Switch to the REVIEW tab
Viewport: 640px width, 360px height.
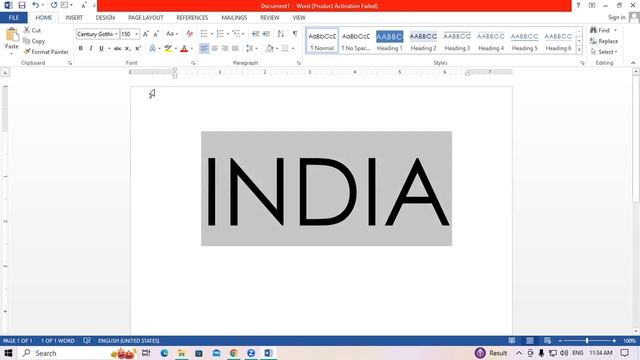[270, 18]
